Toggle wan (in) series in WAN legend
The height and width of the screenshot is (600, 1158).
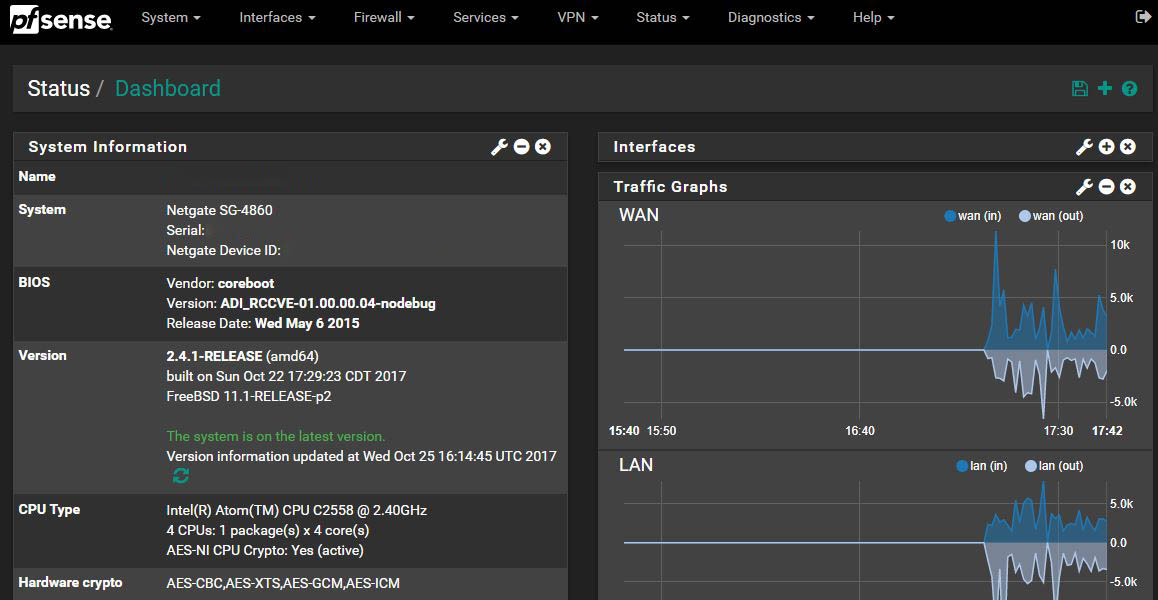tap(973, 216)
